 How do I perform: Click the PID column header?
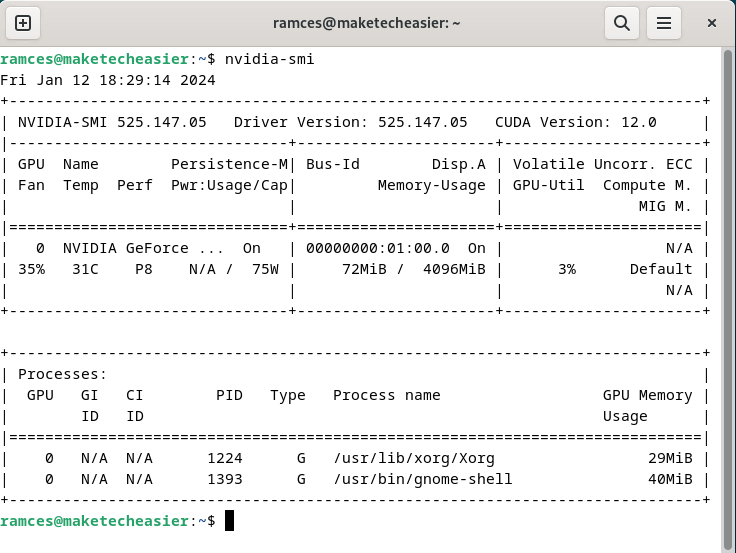[229, 395]
